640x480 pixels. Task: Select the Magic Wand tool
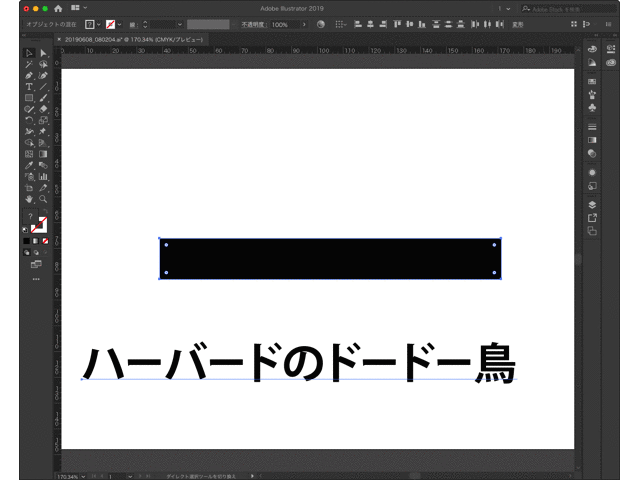[x=29, y=64]
